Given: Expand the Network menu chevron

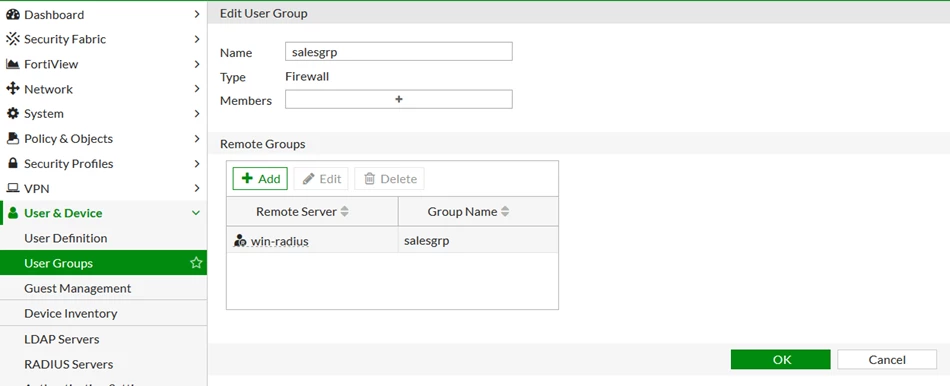Looking at the screenshot, I should pos(197,89).
